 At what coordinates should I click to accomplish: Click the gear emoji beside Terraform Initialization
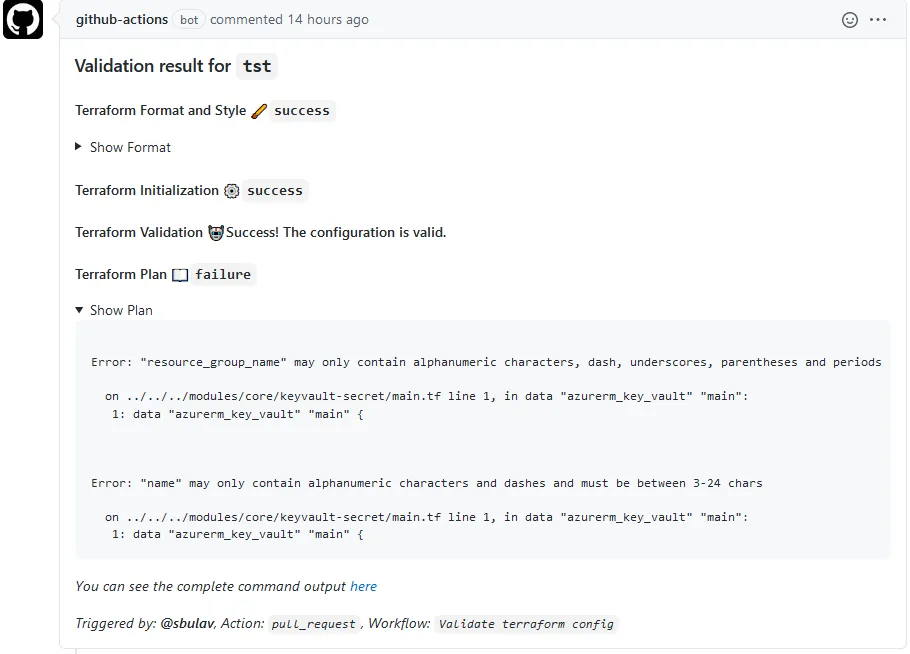(x=231, y=190)
